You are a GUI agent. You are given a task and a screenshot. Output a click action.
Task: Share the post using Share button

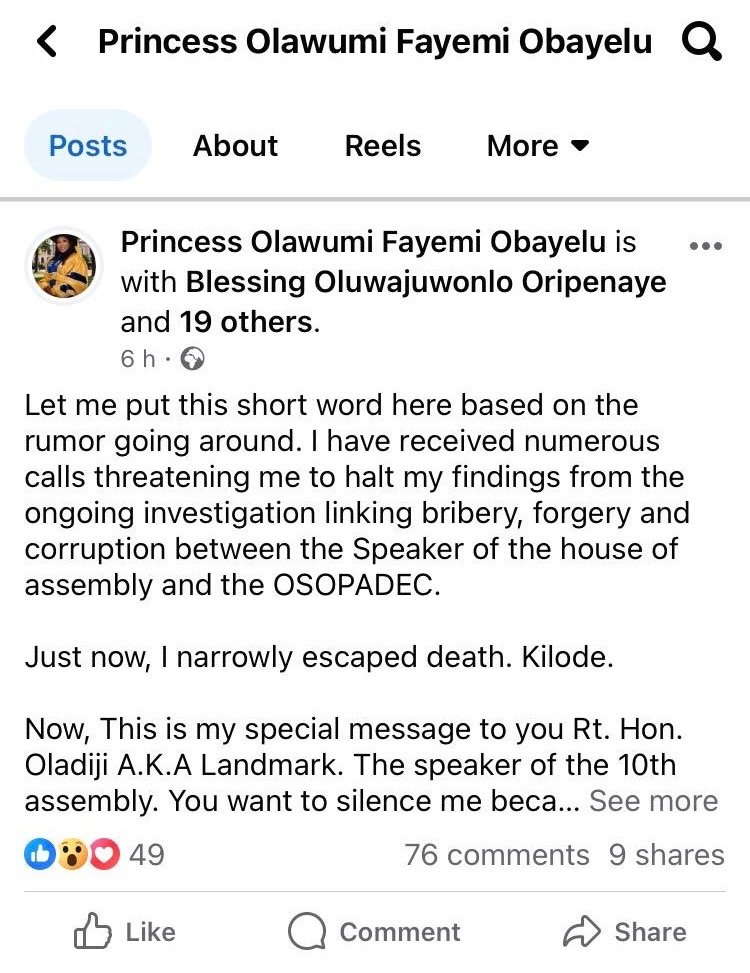[x=625, y=932]
